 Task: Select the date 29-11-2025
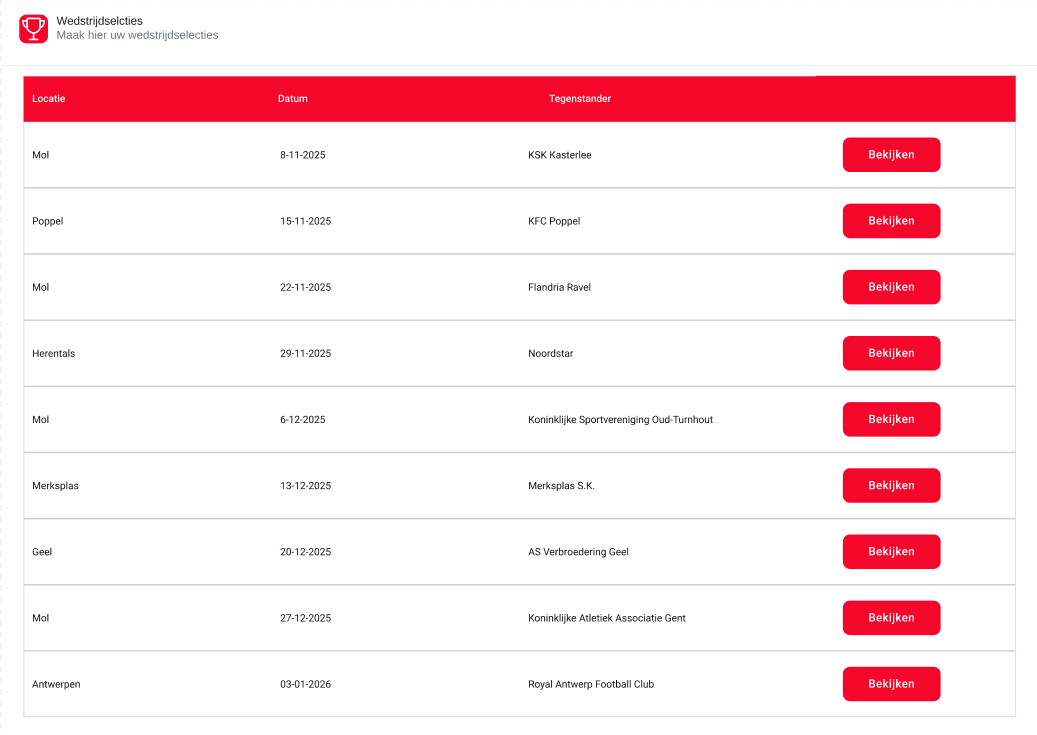click(x=305, y=353)
